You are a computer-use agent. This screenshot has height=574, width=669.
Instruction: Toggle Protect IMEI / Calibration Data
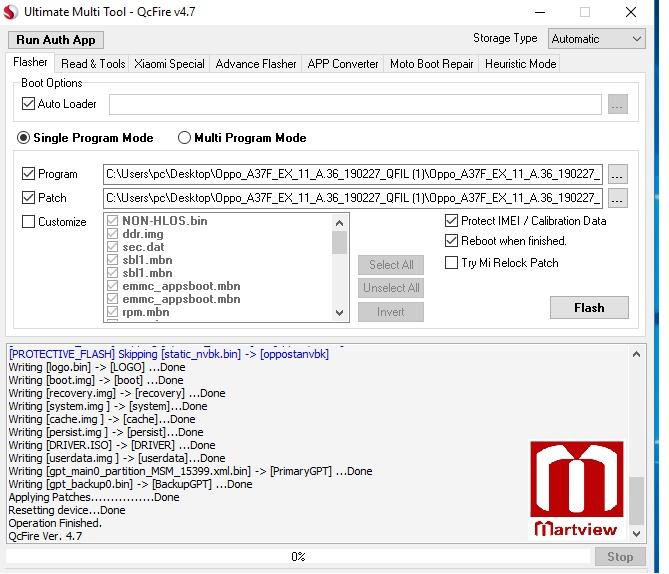pyautogui.click(x=451, y=221)
